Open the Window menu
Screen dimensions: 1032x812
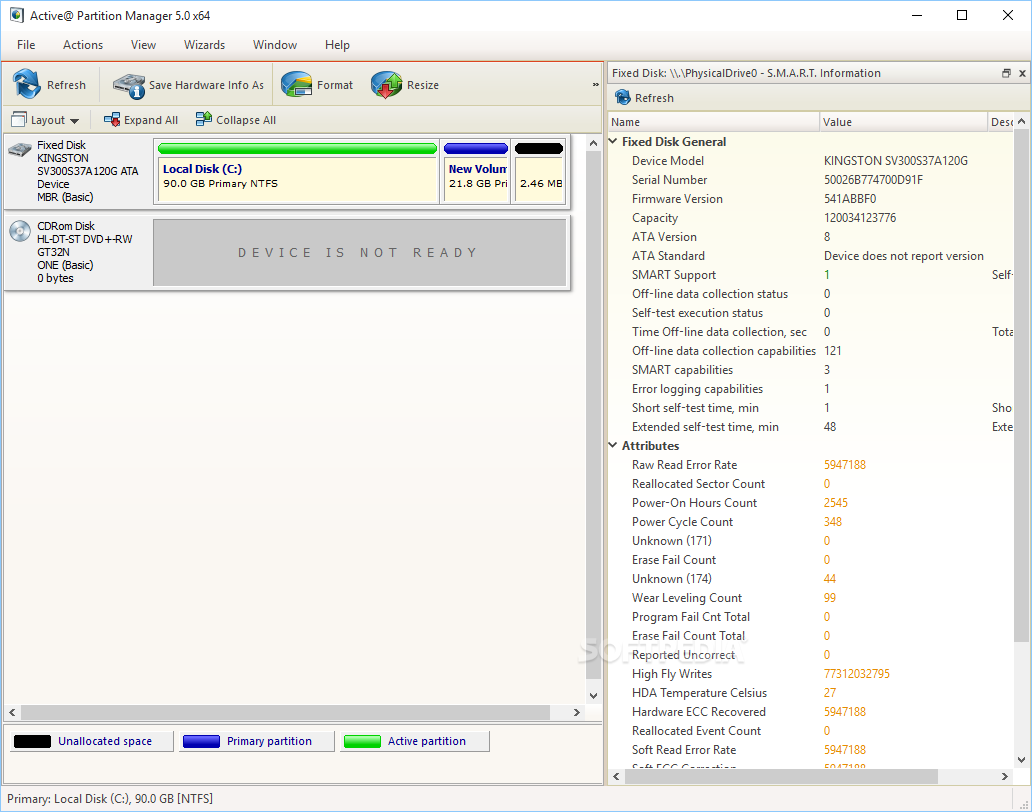pyautogui.click(x=275, y=45)
